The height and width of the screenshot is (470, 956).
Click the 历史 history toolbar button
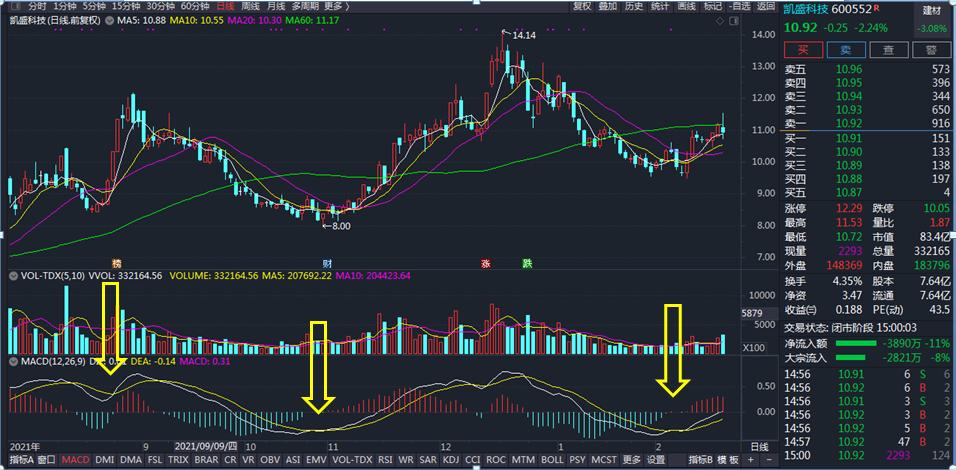(x=634, y=6)
